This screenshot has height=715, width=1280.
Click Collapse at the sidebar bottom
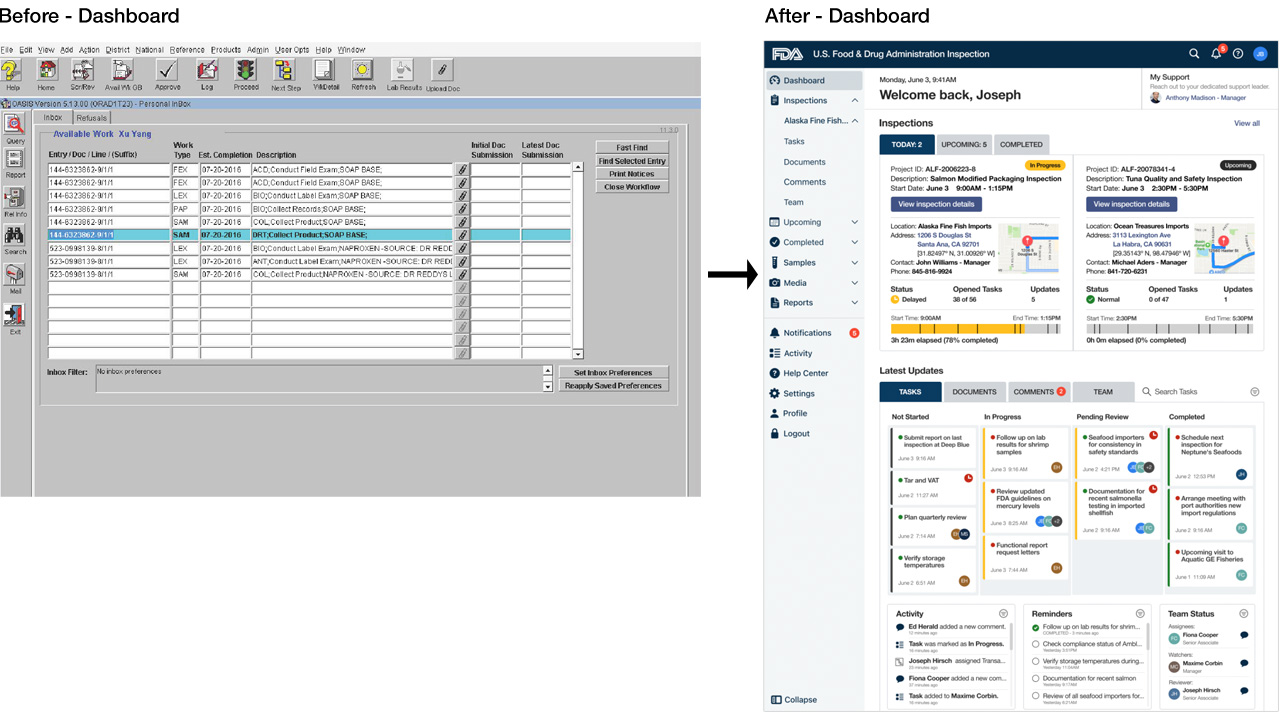pyautogui.click(x=793, y=700)
